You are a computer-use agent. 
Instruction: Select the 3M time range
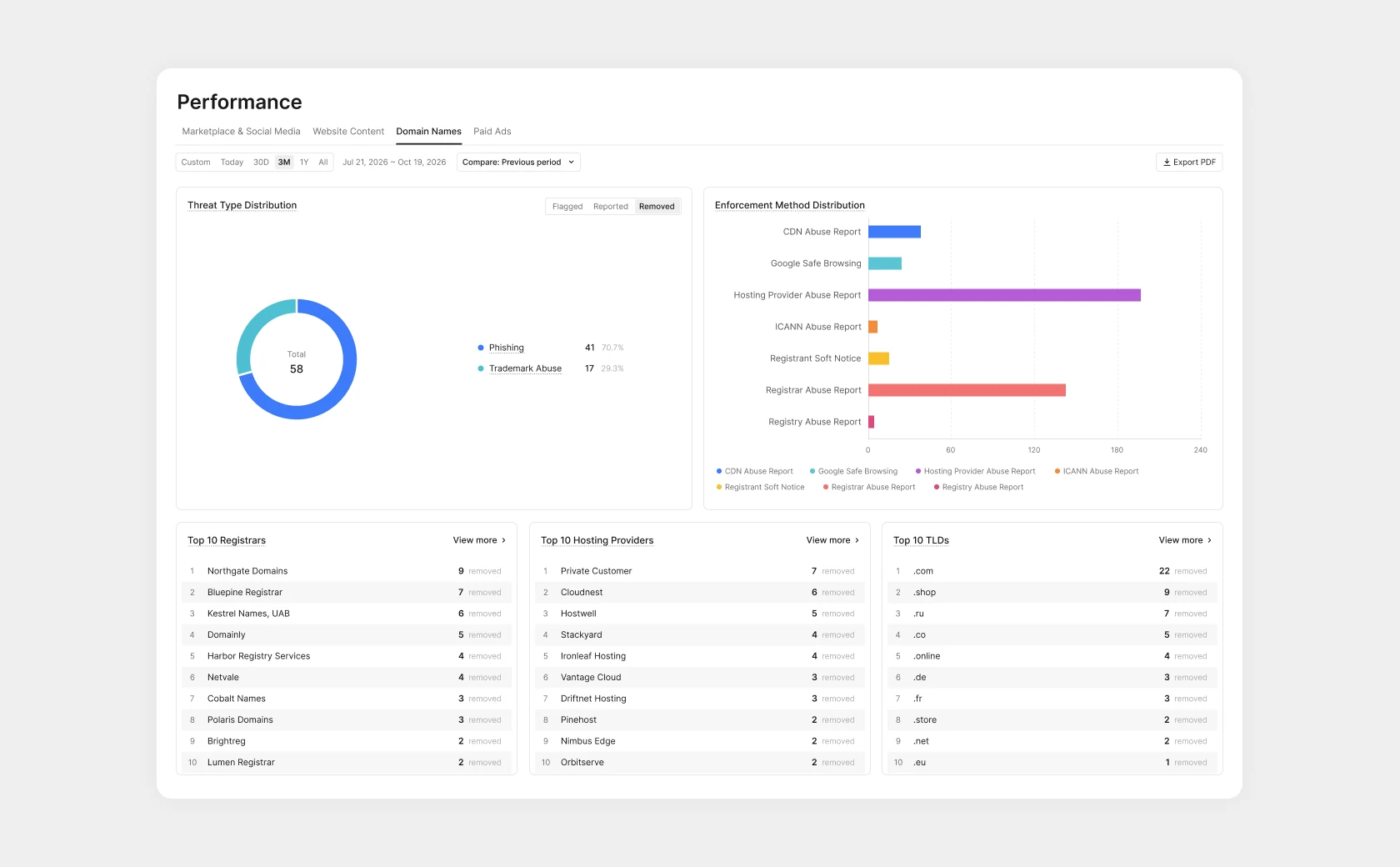[284, 163]
